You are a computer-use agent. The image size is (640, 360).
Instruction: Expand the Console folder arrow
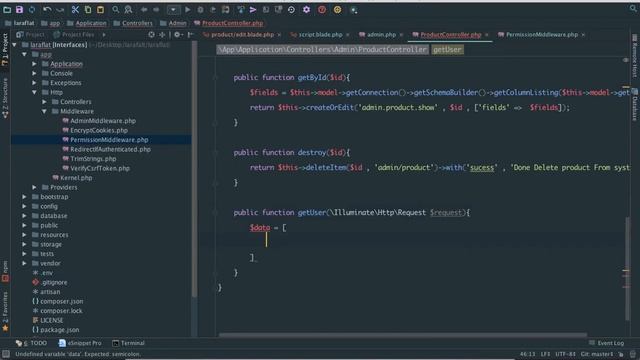click(x=34, y=73)
